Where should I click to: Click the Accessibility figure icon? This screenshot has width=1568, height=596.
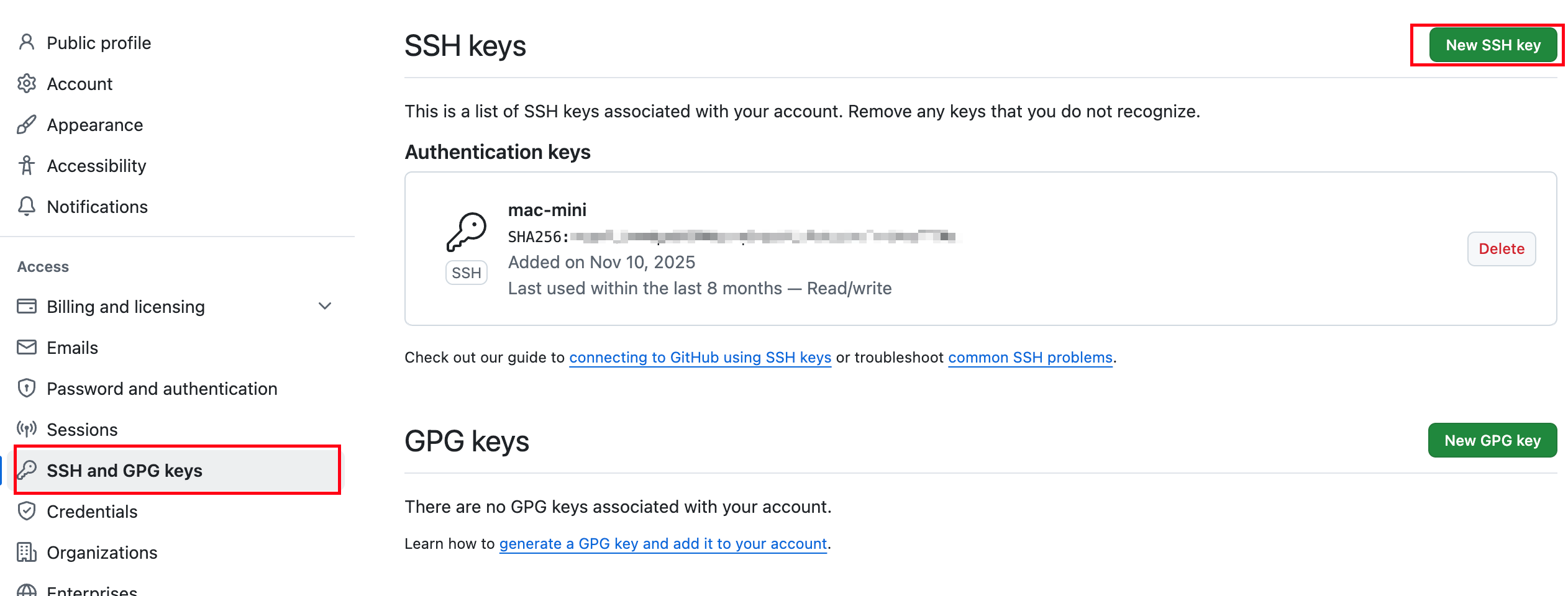click(x=27, y=165)
